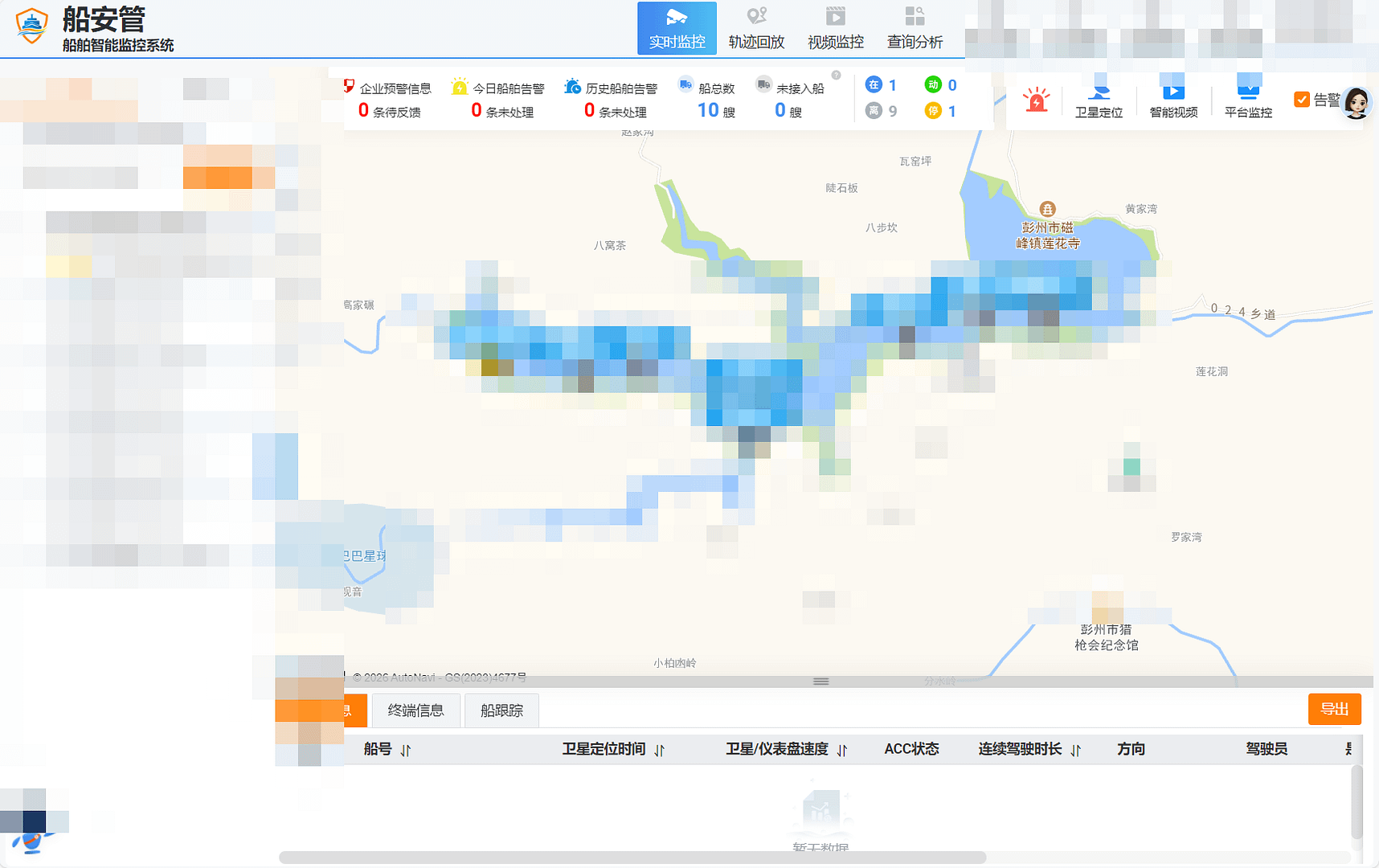Click the ACC状态 column header
Viewport: 1379px width, 868px height.
[911, 749]
